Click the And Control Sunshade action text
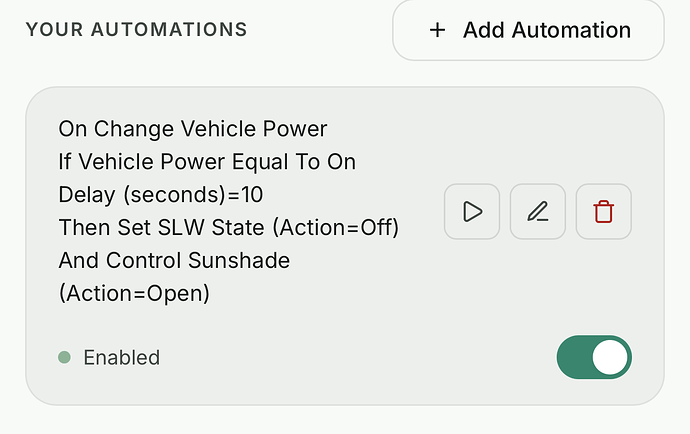Image resolution: width=690 pixels, height=434 pixels. click(x=174, y=261)
